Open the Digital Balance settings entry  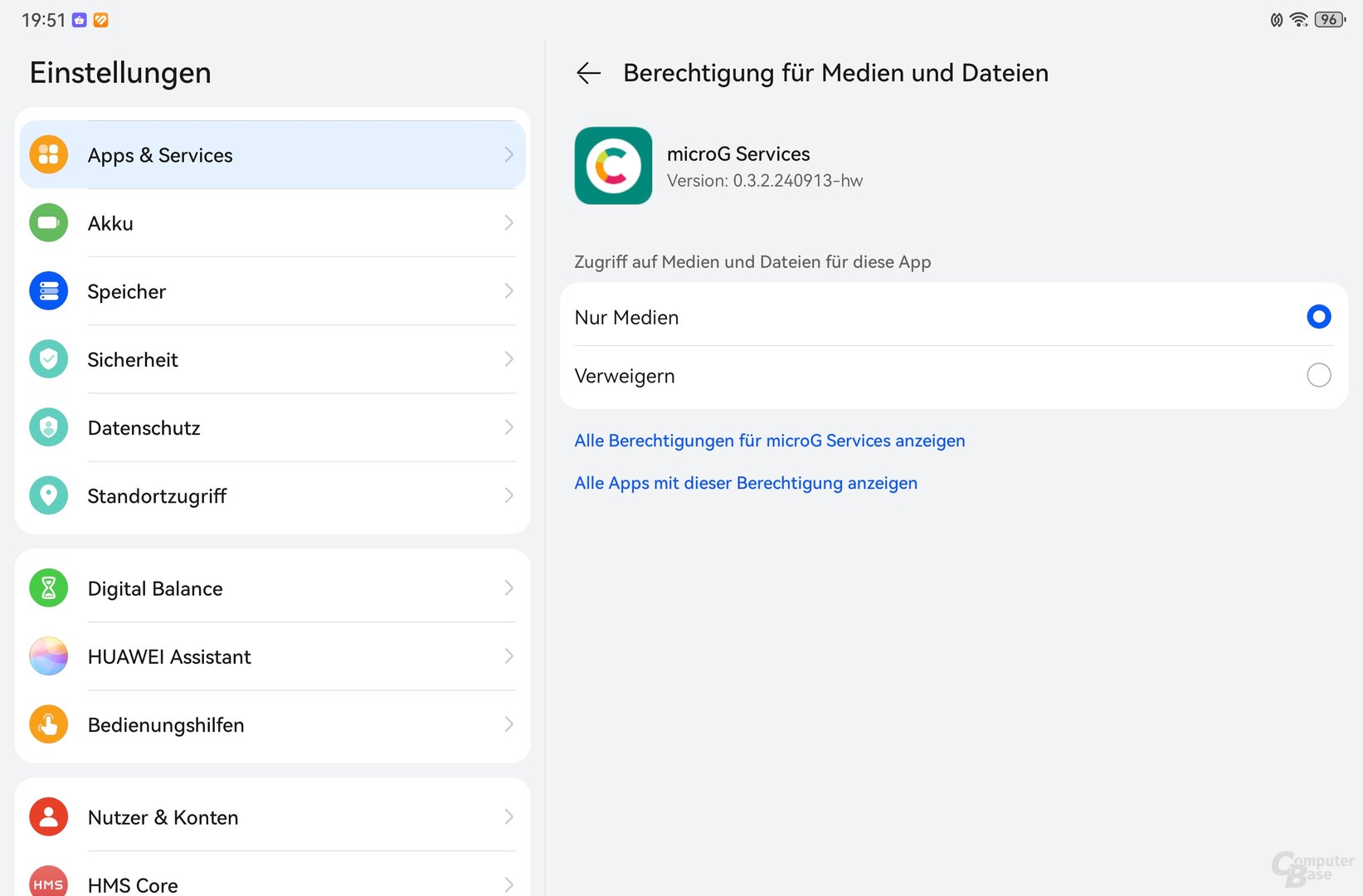(x=272, y=588)
